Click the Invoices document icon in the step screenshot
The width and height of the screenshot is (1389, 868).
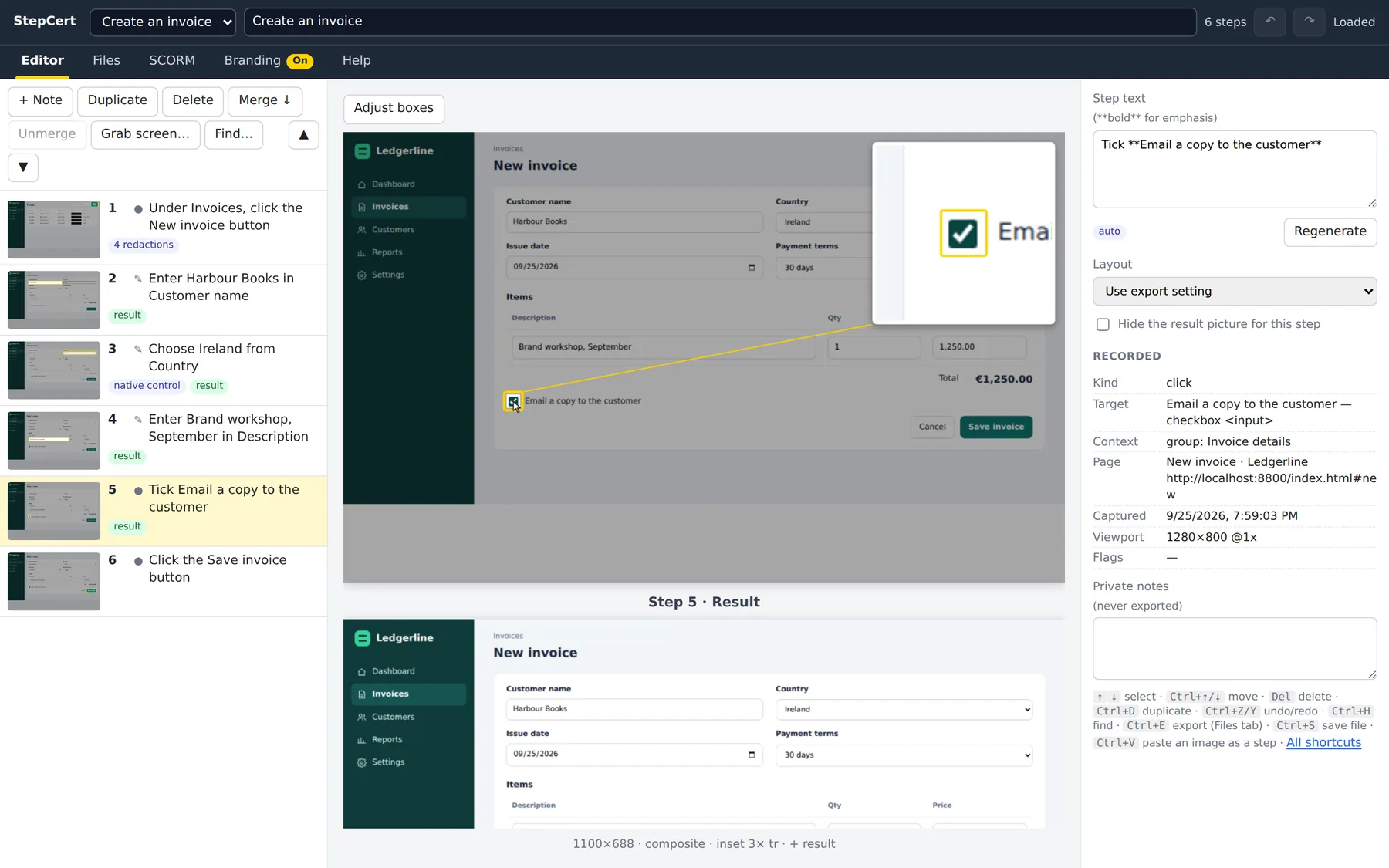(361, 207)
